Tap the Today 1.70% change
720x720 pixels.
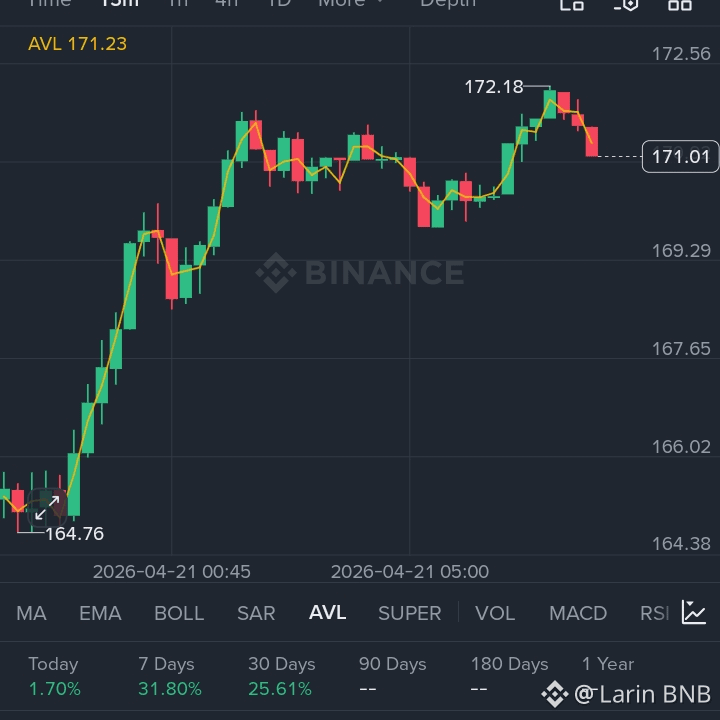(x=54, y=676)
